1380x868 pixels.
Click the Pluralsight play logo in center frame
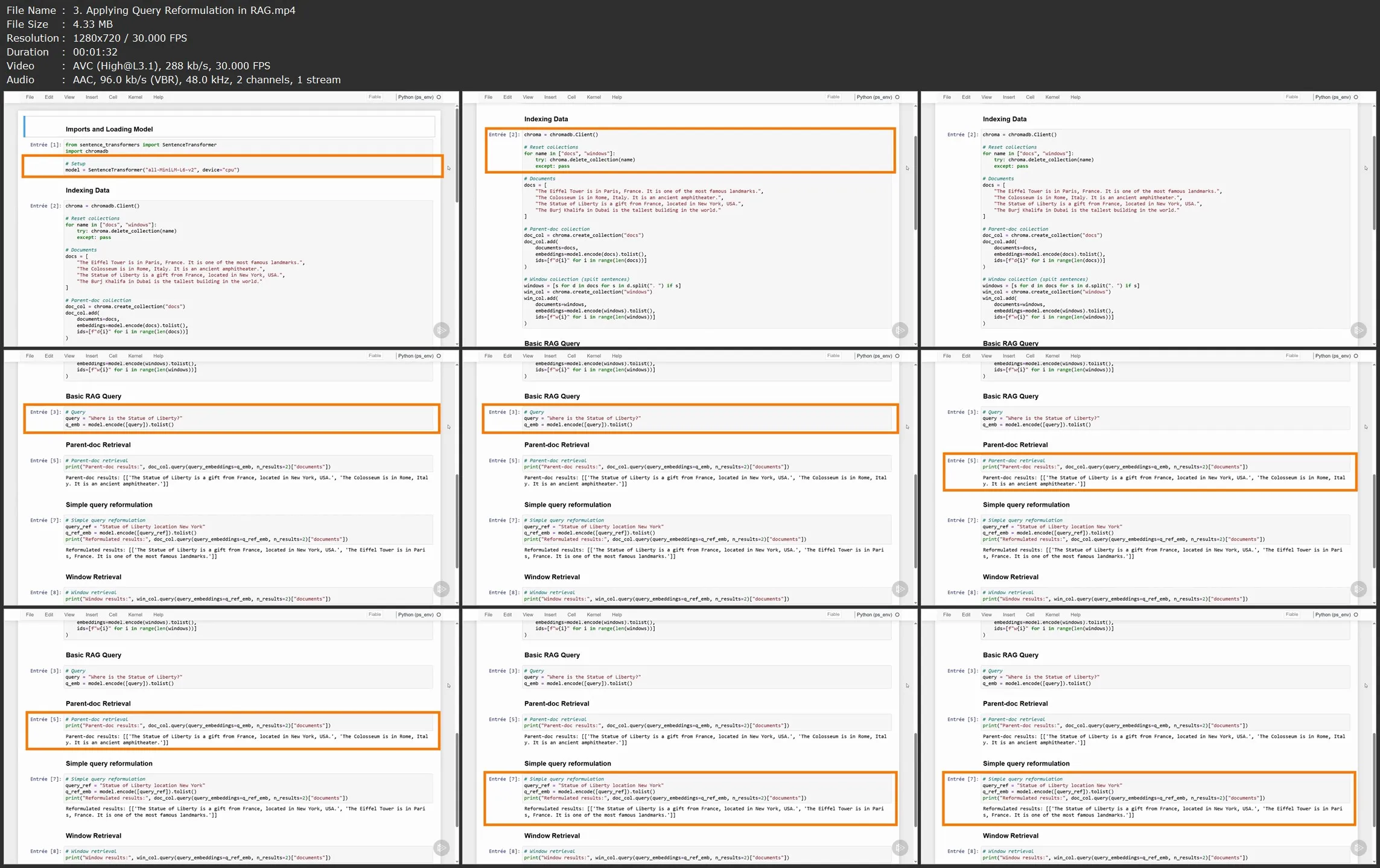click(x=900, y=589)
